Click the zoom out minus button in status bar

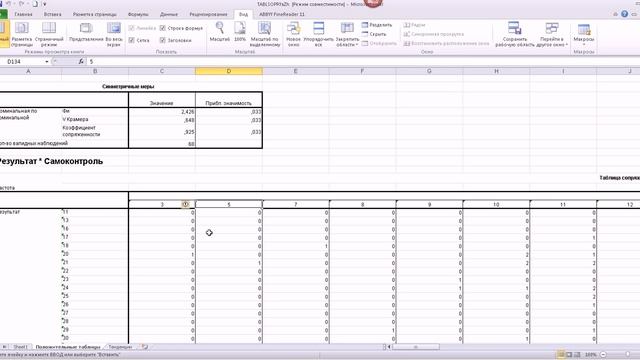coord(603,354)
